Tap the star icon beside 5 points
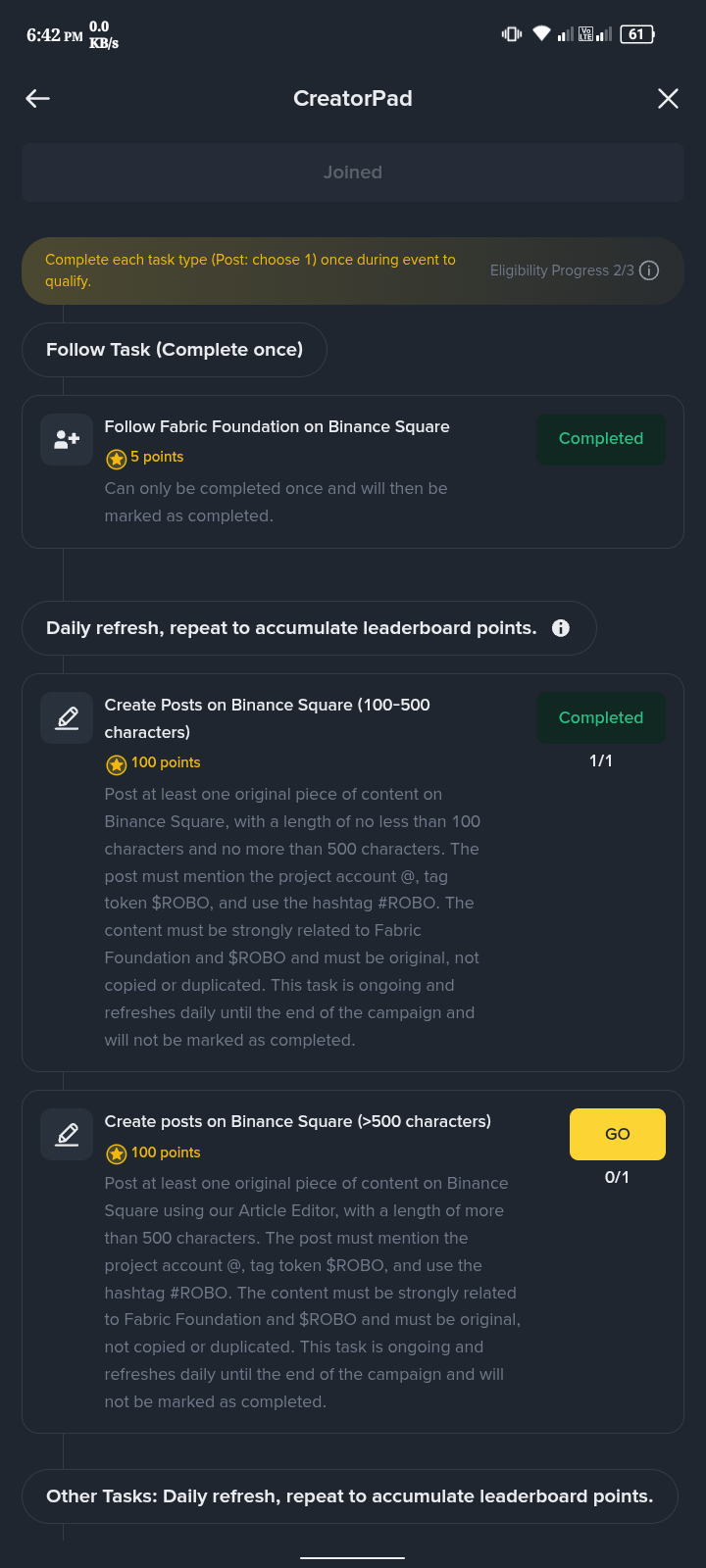This screenshot has height=1568, width=706. tap(117, 458)
